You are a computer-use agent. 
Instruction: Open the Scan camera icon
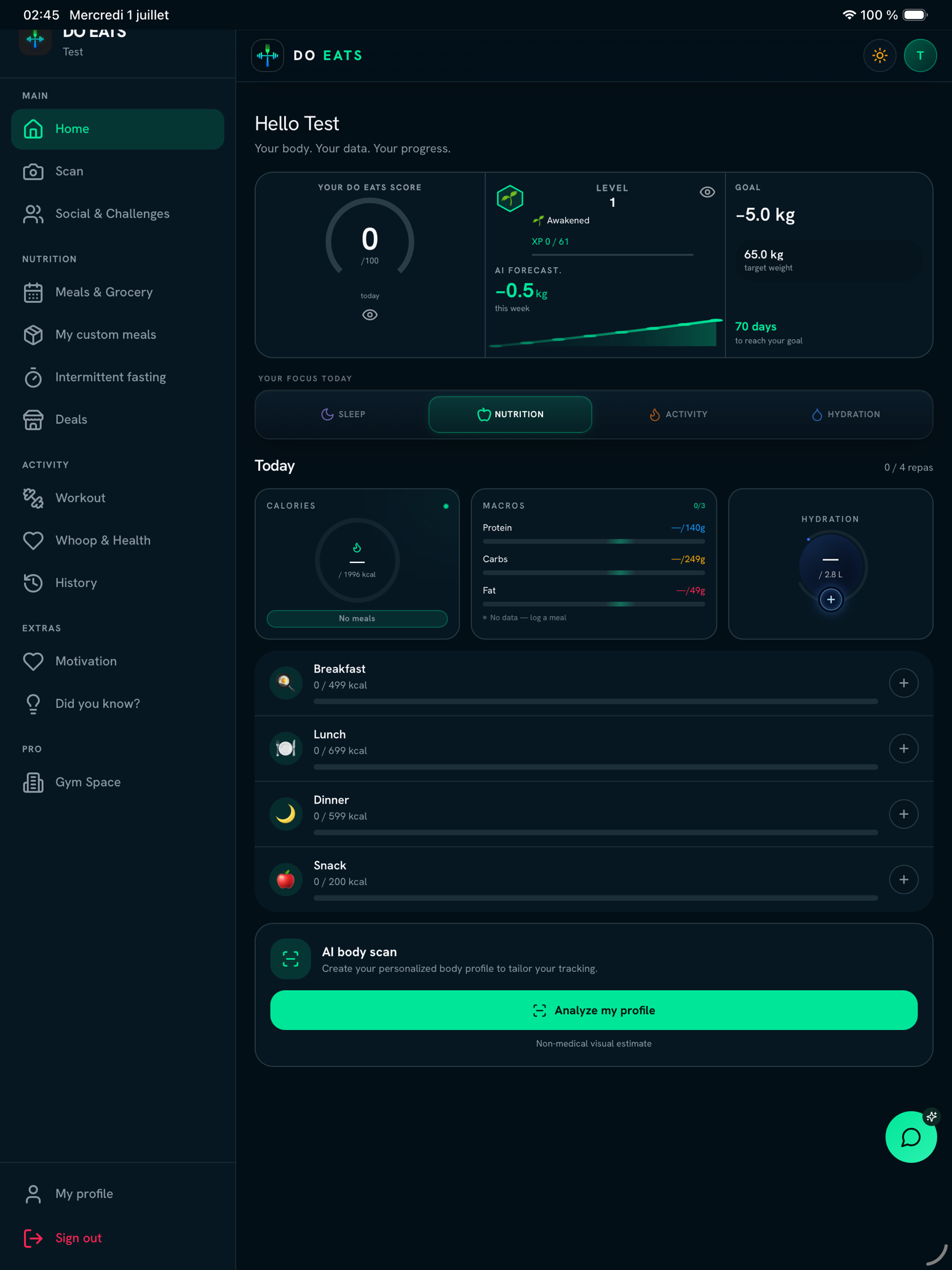point(33,171)
